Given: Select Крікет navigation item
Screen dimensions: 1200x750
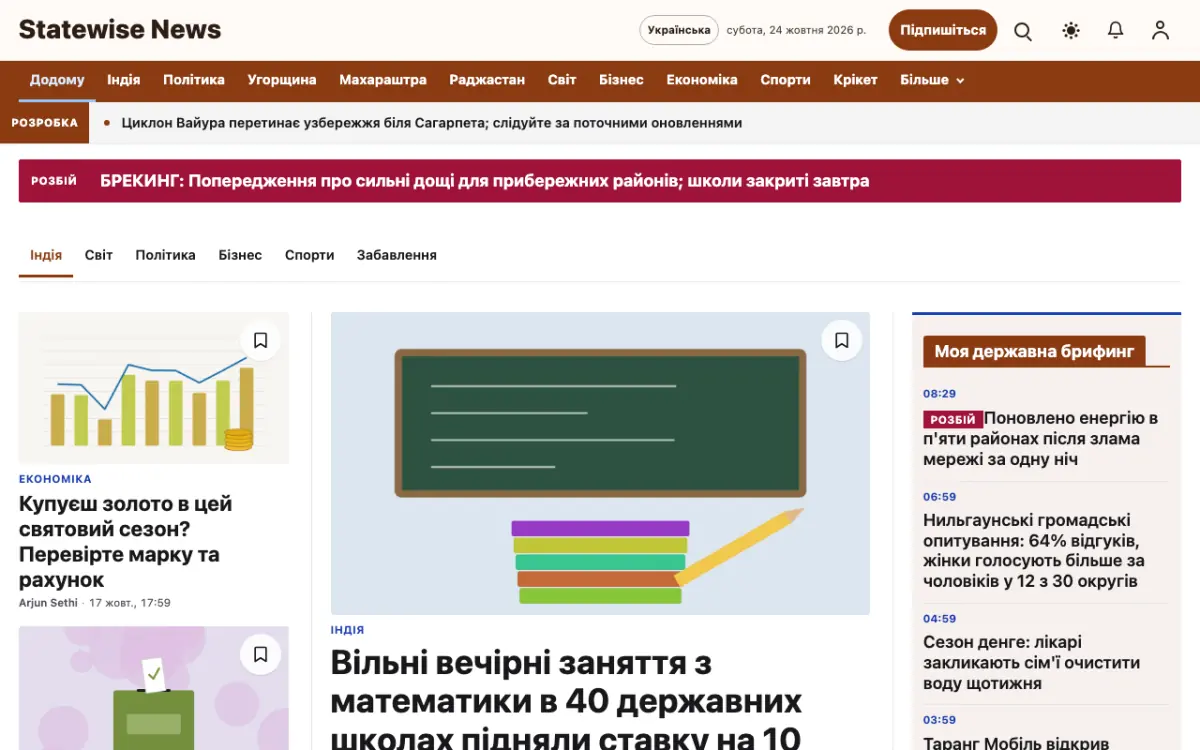Looking at the screenshot, I should click(855, 80).
